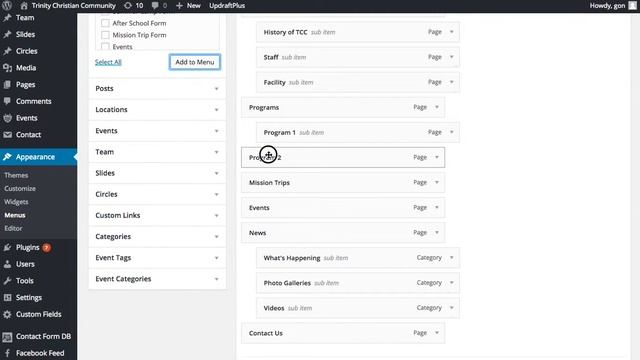Expand the Programs menu item settings arrow
The width and height of the screenshot is (640, 360).
click(437, 107)
